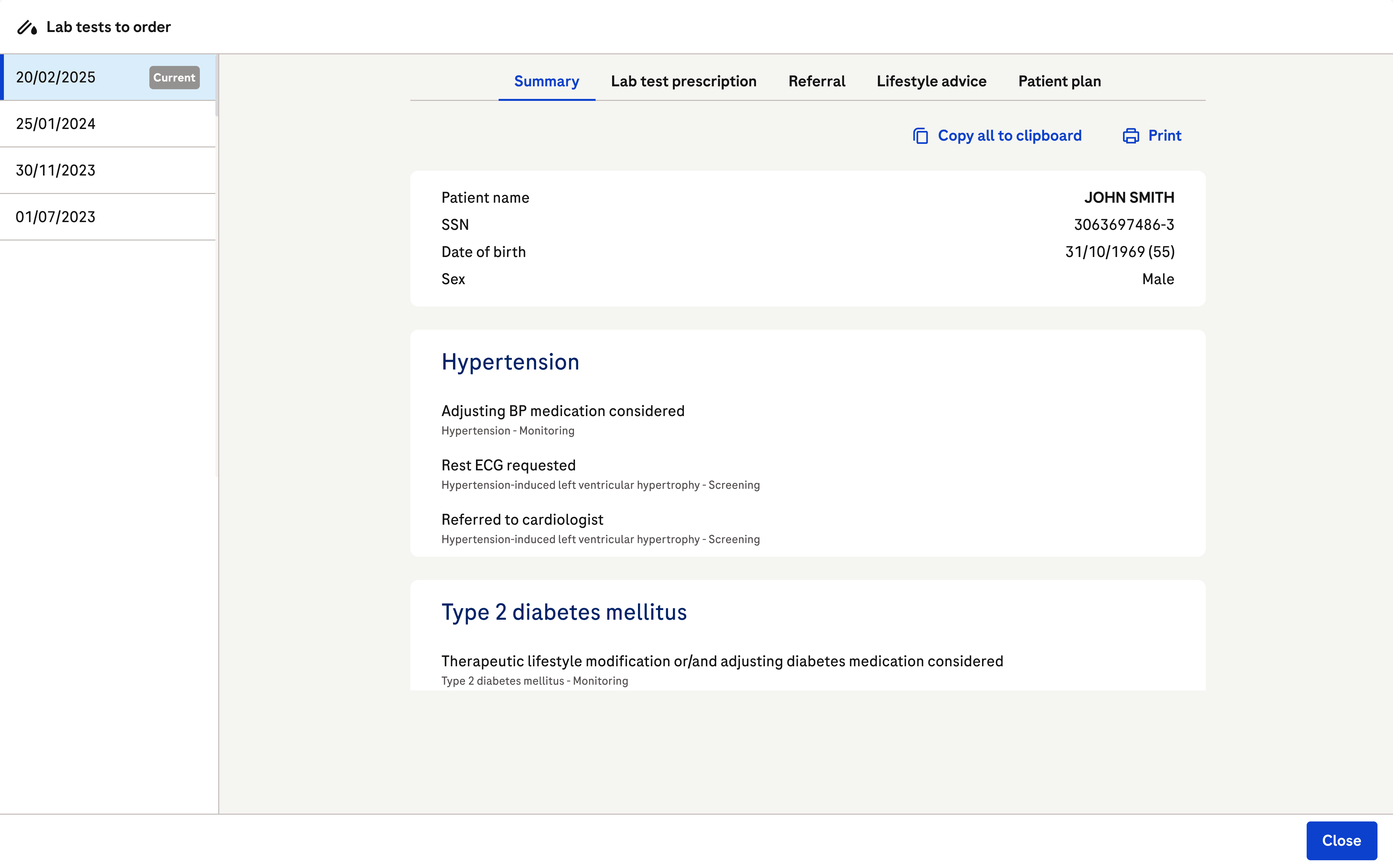Image resolution: width=1393 pixels, height=868 pixels.
Task: Open the 01/07/2023 visit record
Action: [x=56, y=217]
